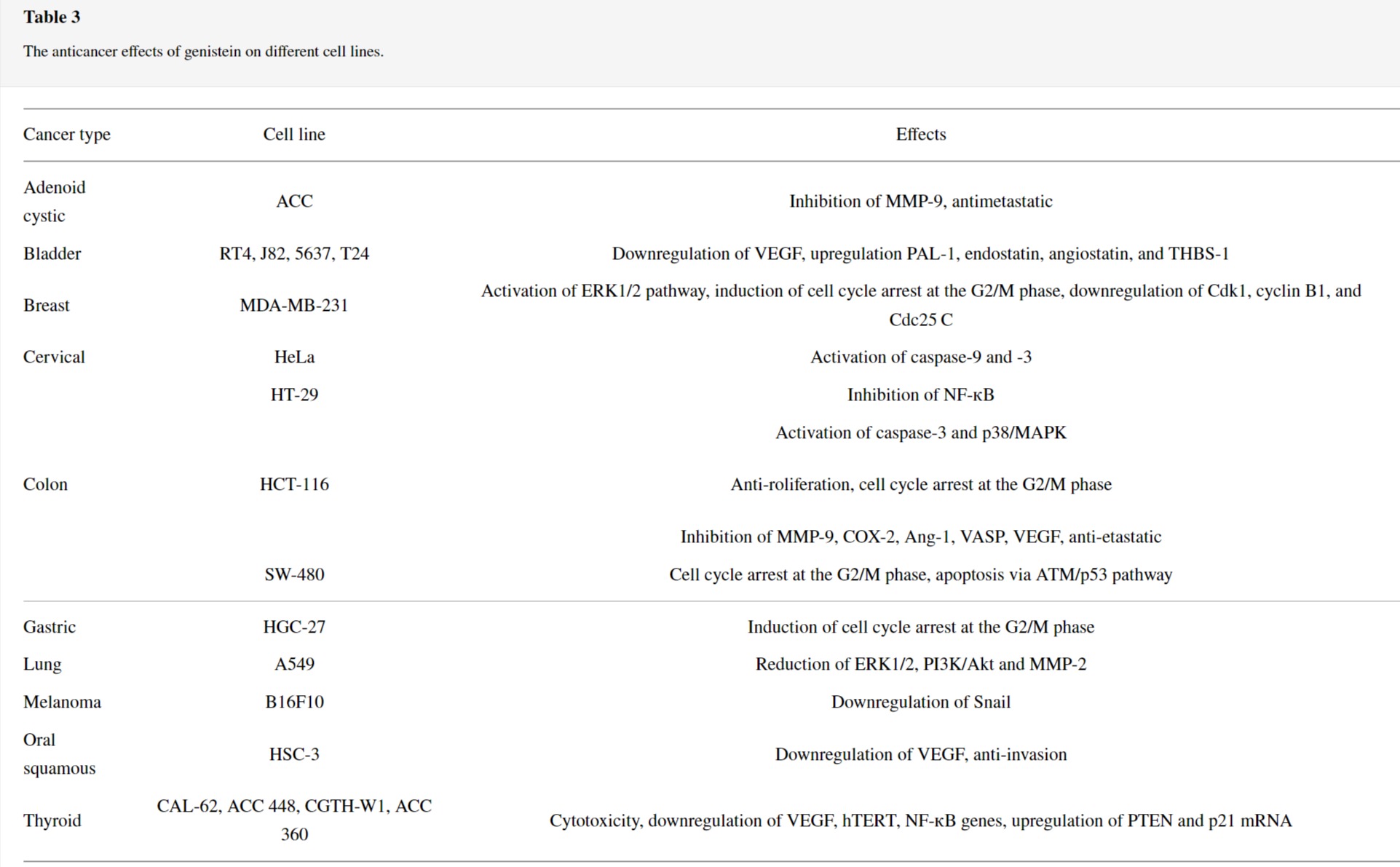Click the 'HeLa' cell line entry
The height and width of the screenshot is (867, 1400).
[294, 357]
